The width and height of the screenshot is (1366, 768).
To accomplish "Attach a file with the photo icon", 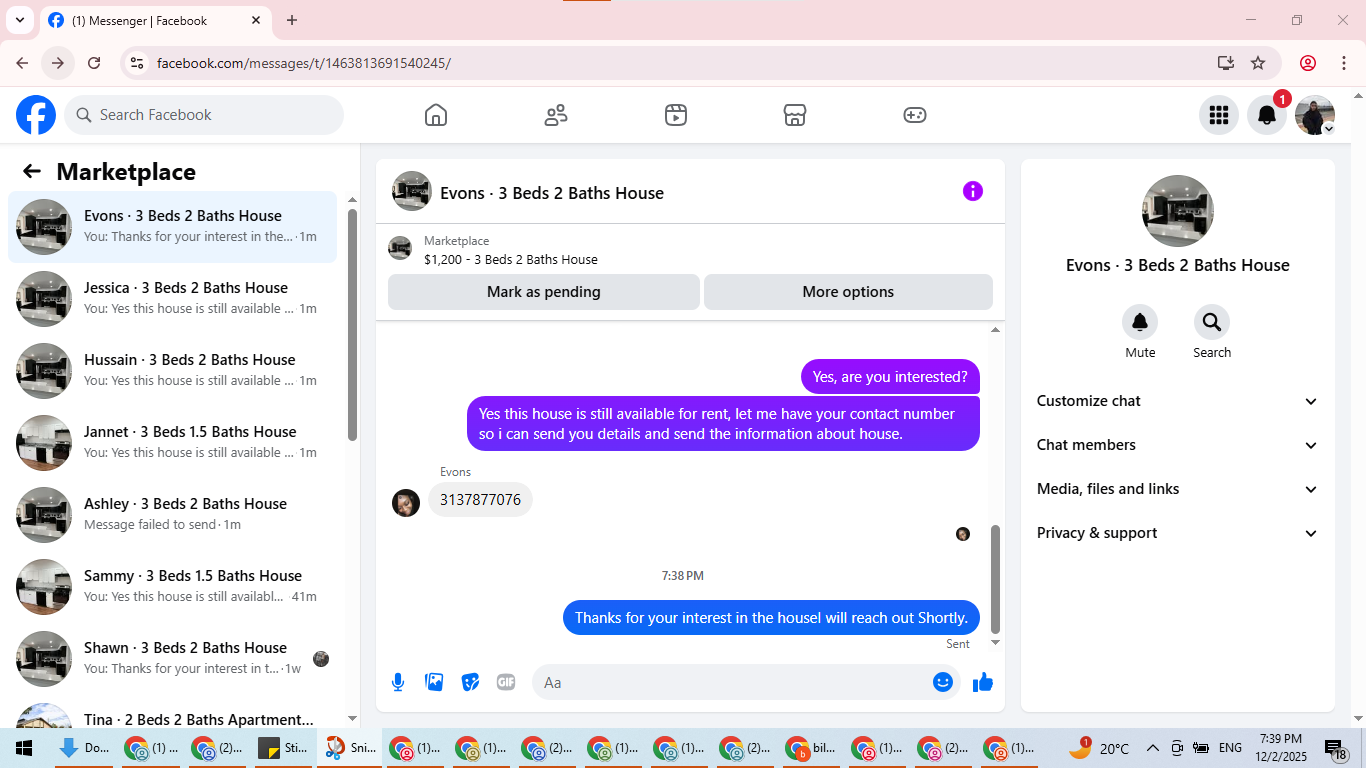I will (434, 682).
